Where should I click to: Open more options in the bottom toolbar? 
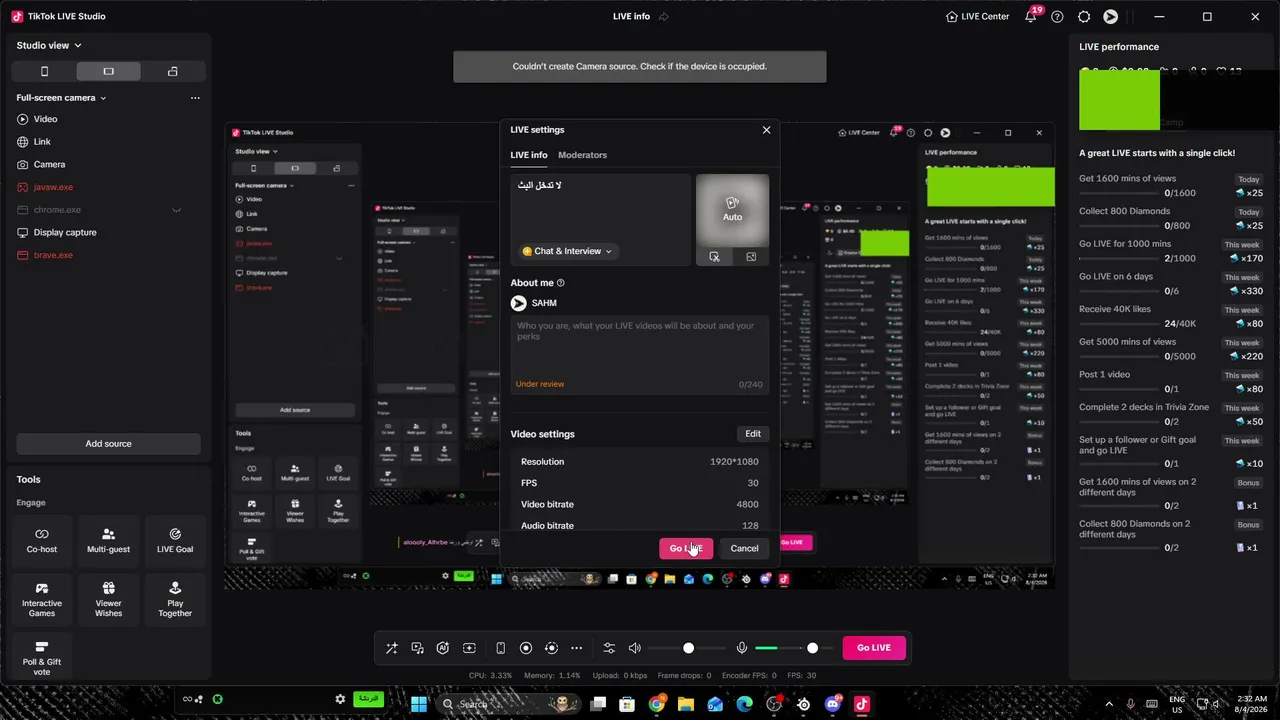576,648
